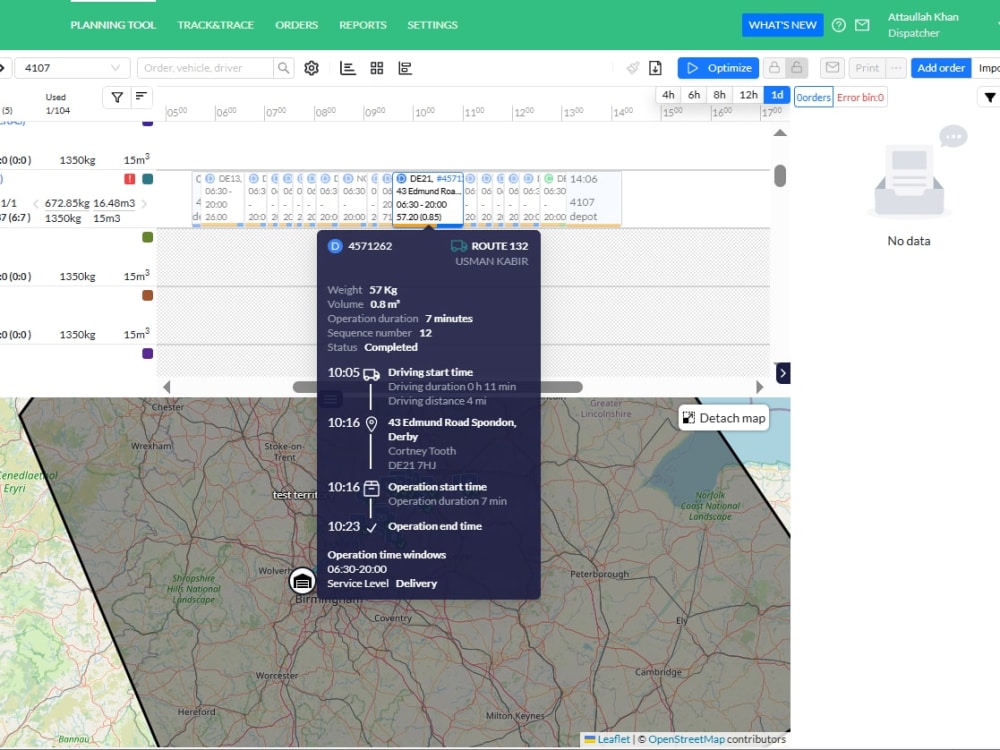Open the Planning Tool tab

(113, 25)
